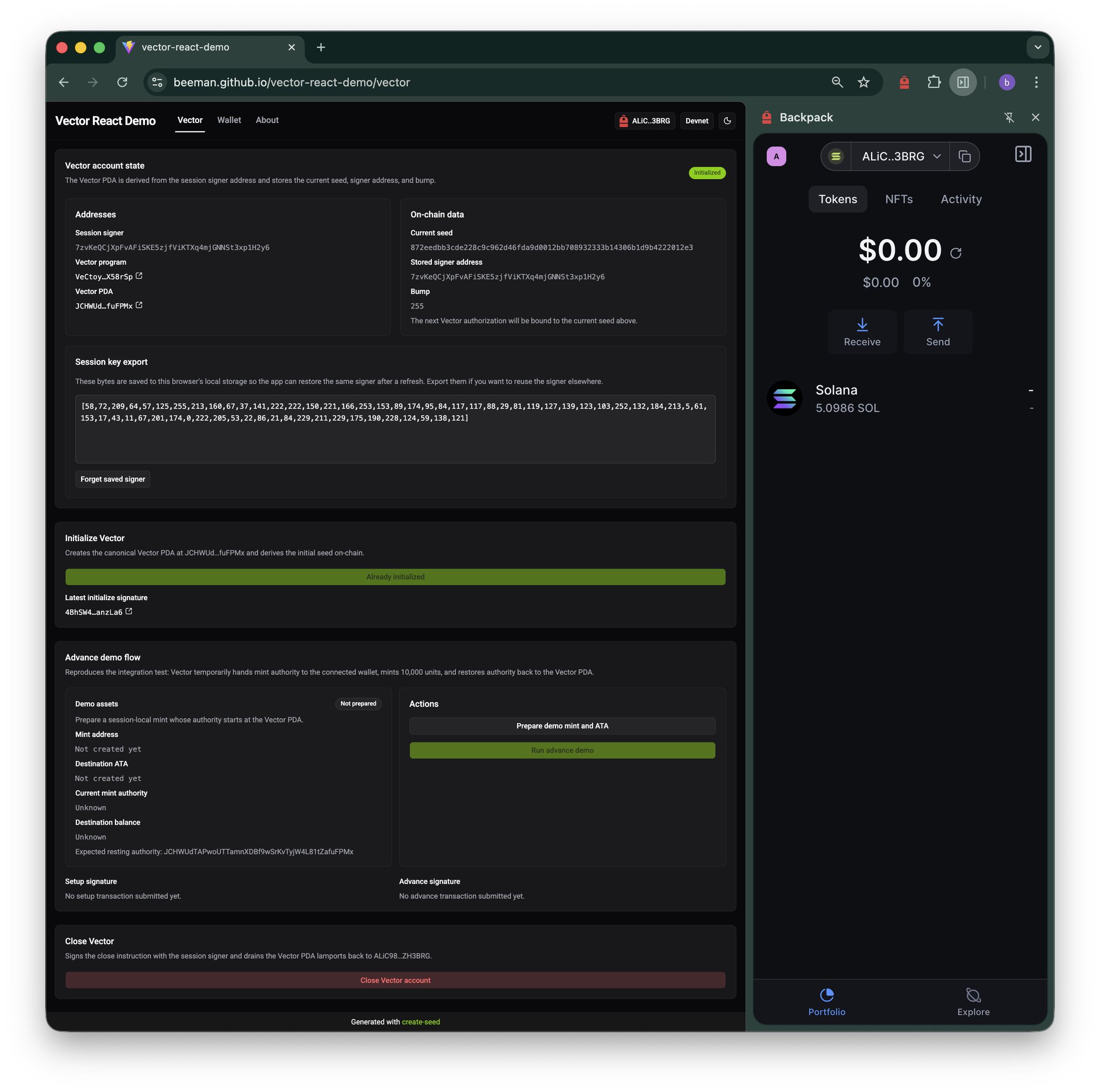Open the Vector PDA external link icon

(139, 305)
